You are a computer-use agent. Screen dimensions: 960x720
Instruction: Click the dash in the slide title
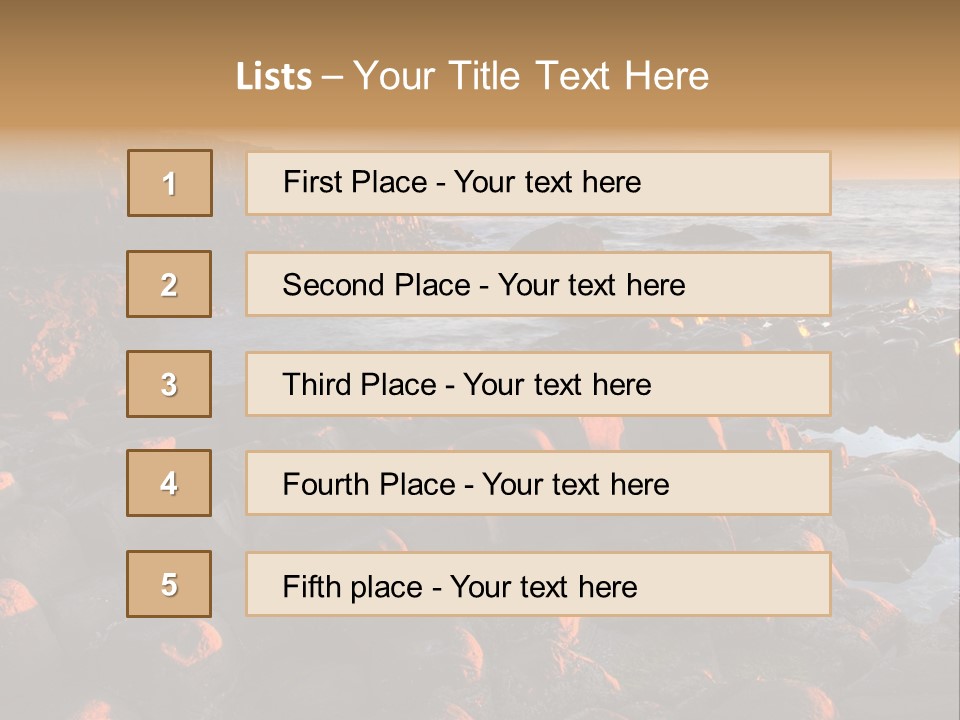[x=333, y=77]
